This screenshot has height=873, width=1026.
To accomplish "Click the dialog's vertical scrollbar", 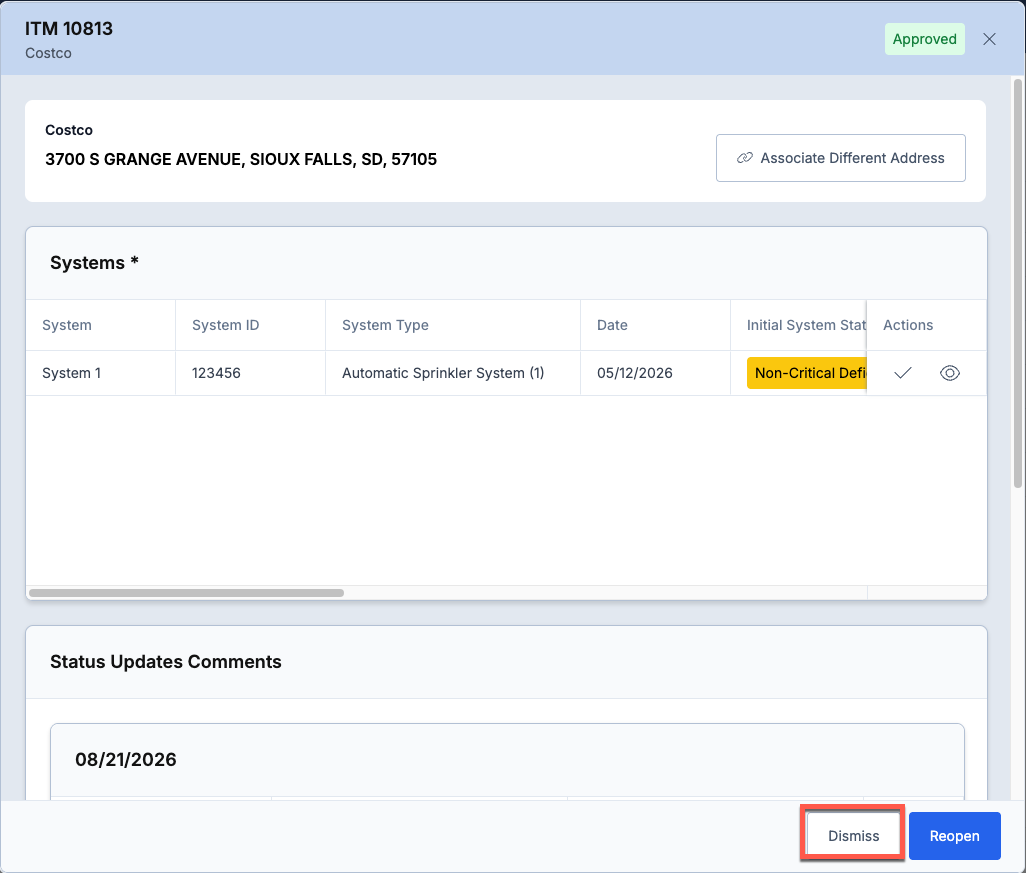I will point(1017,283).
